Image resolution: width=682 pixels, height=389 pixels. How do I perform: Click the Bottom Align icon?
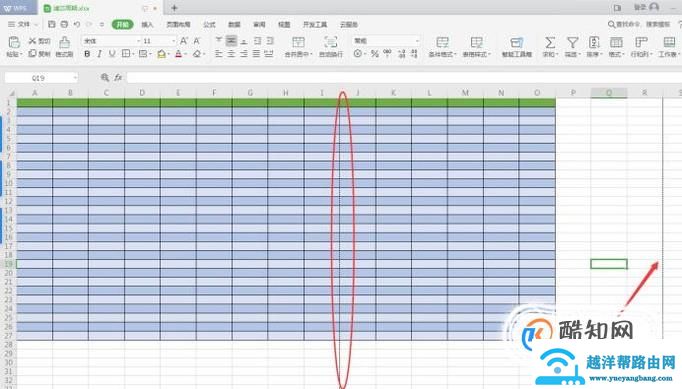tap(244, 41)
